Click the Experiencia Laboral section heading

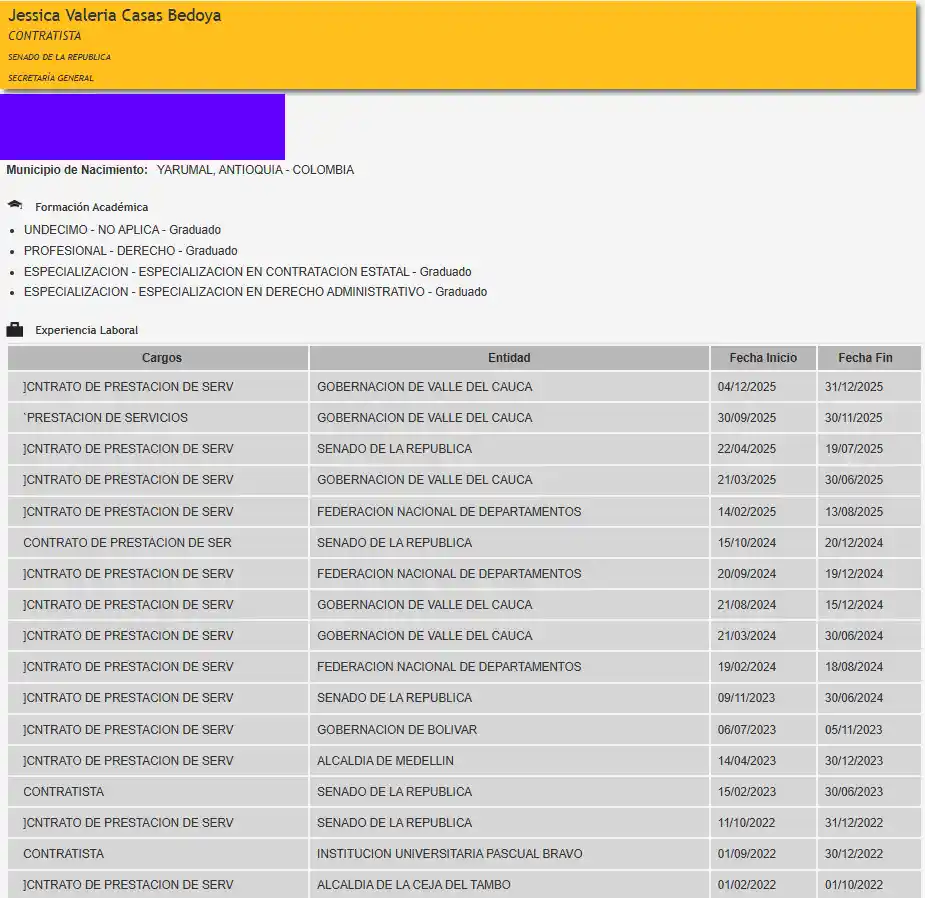click(x=86, y=330)
